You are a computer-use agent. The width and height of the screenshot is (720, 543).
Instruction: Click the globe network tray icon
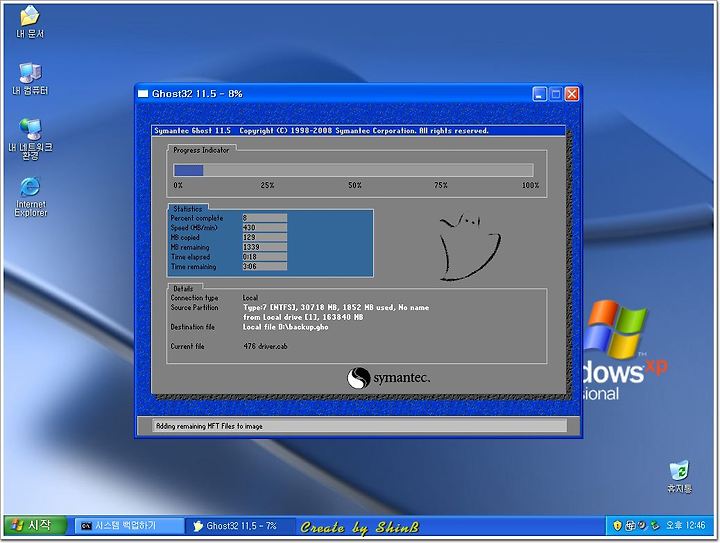pos(630,526)
